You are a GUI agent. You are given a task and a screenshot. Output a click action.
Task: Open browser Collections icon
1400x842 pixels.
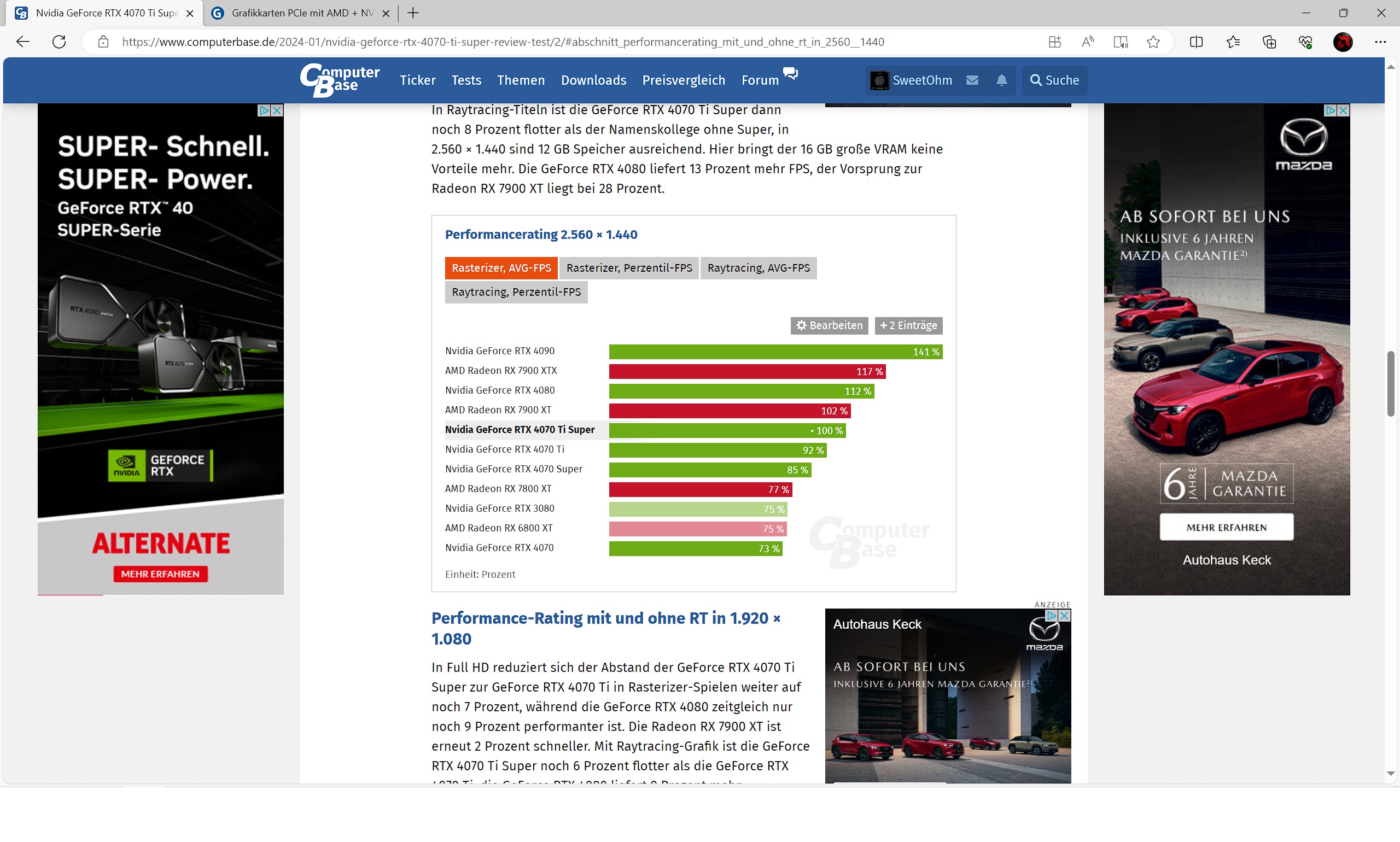(x=1269, y=42)
